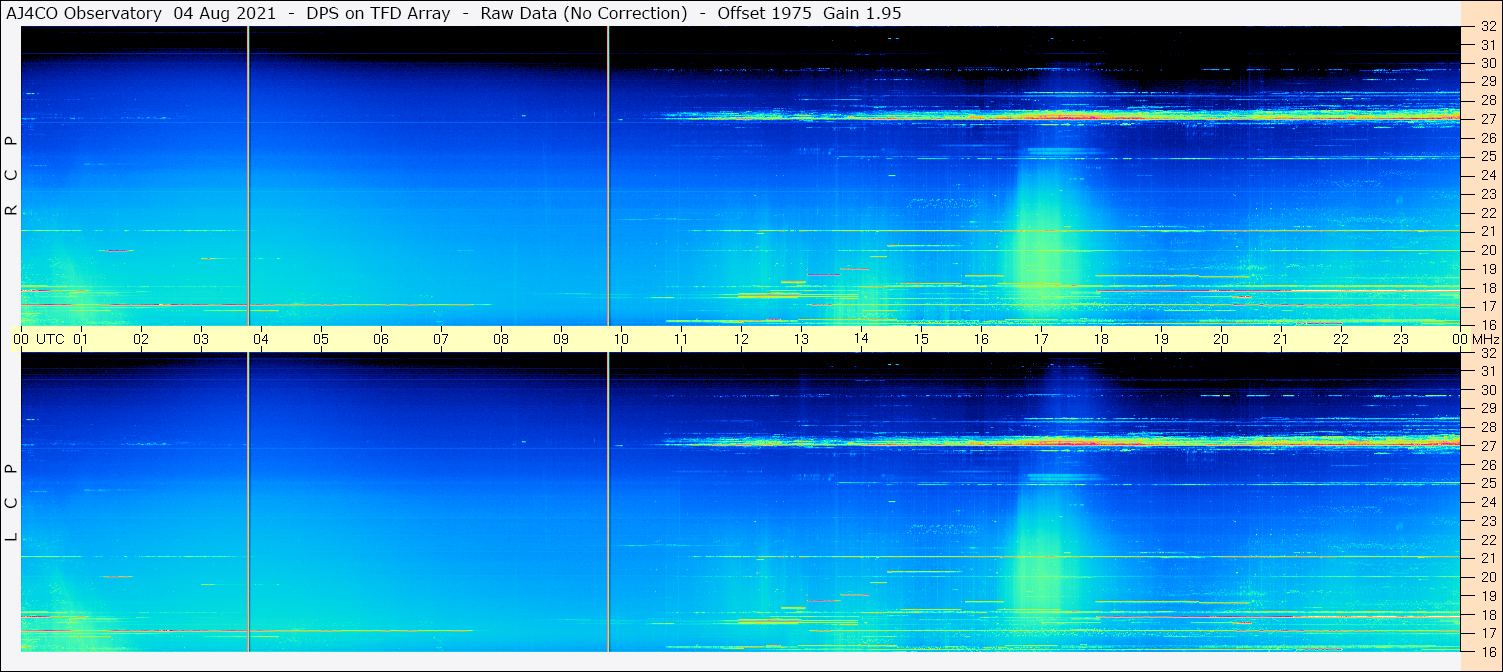This screenshot has width=1503, height=672.
Task: Click the "MHz" unit label on time axis
Action: tap(1484, 339)
